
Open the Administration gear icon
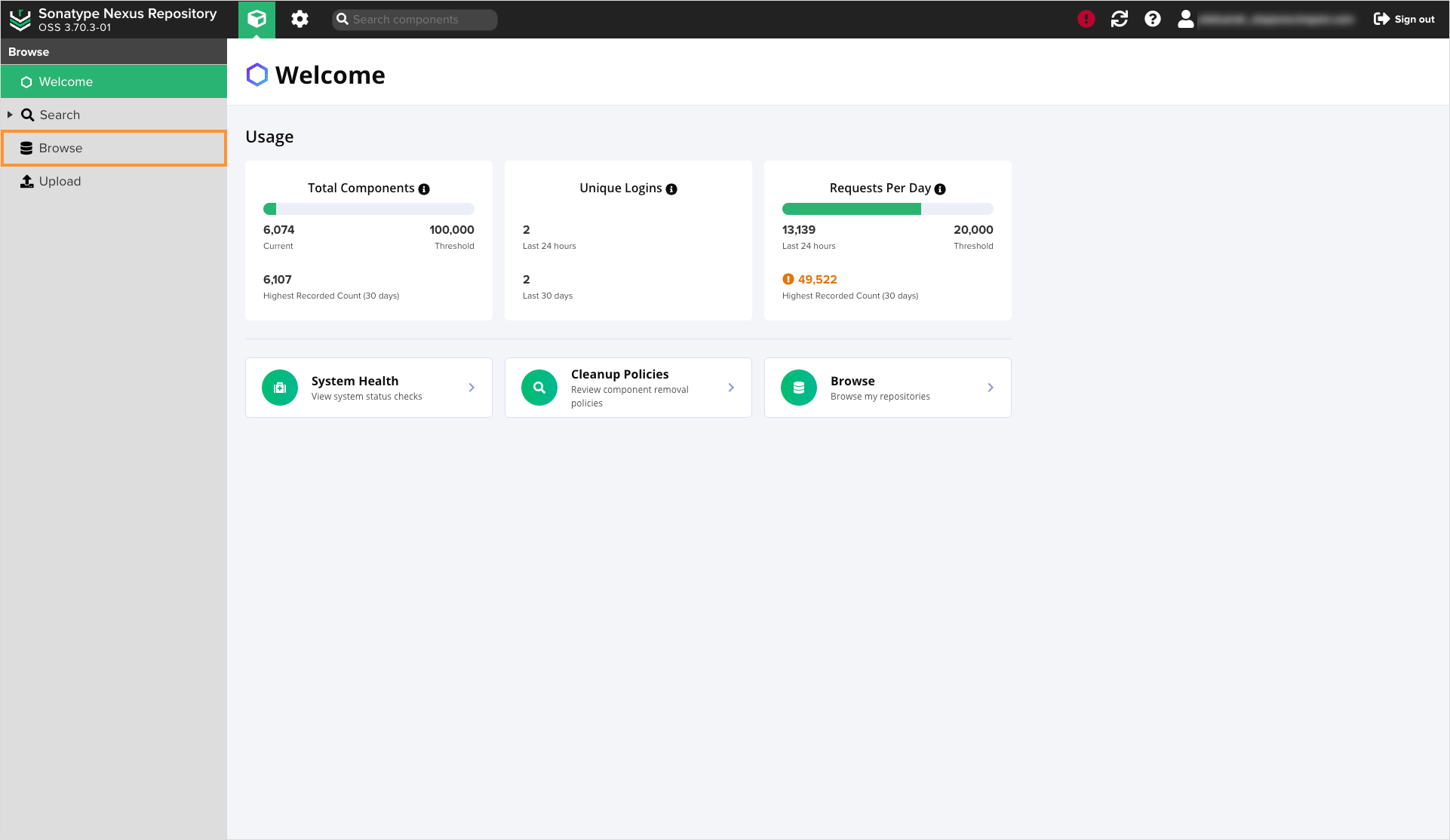pos(300,19)
